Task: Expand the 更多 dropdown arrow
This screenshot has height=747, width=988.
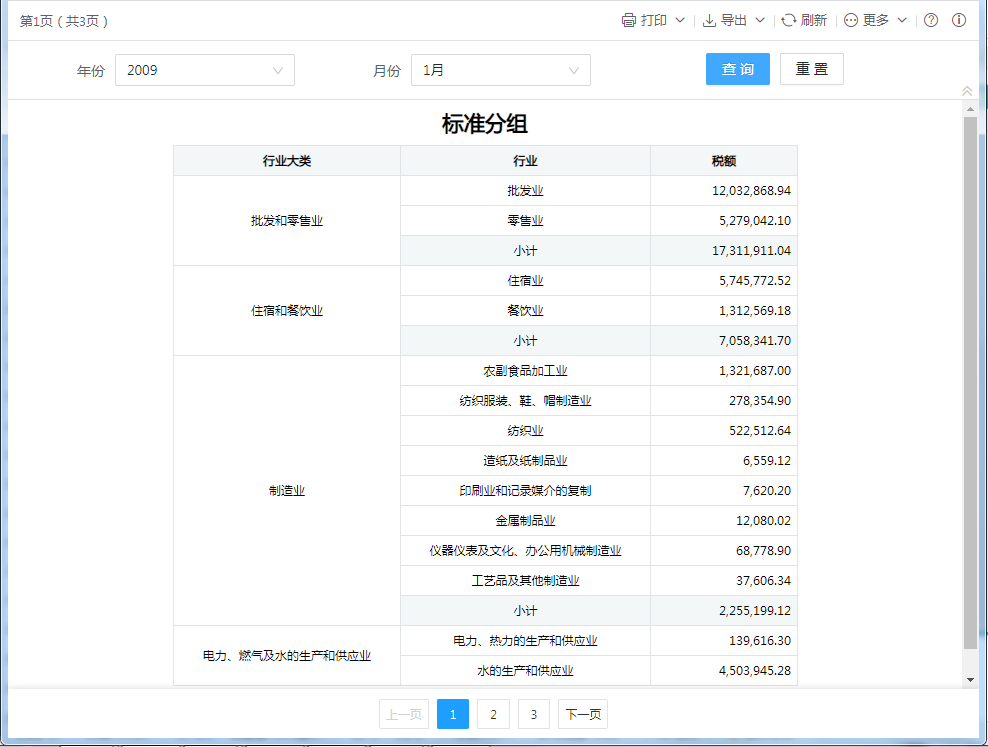Action: coord(902,20)
